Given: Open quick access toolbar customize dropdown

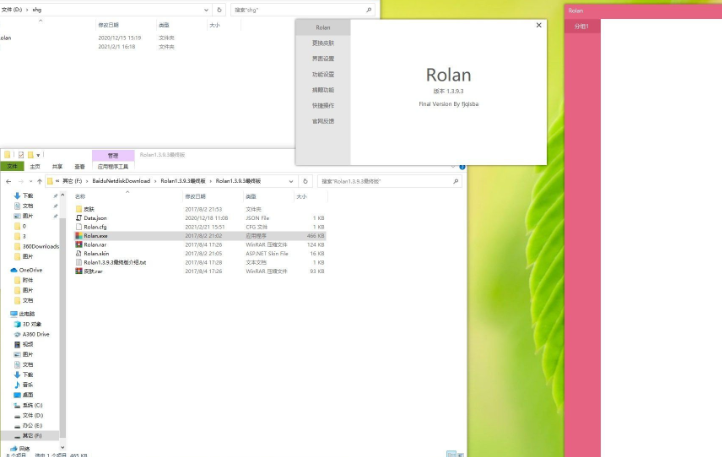Looking at the screenshot, I should 38,155.
